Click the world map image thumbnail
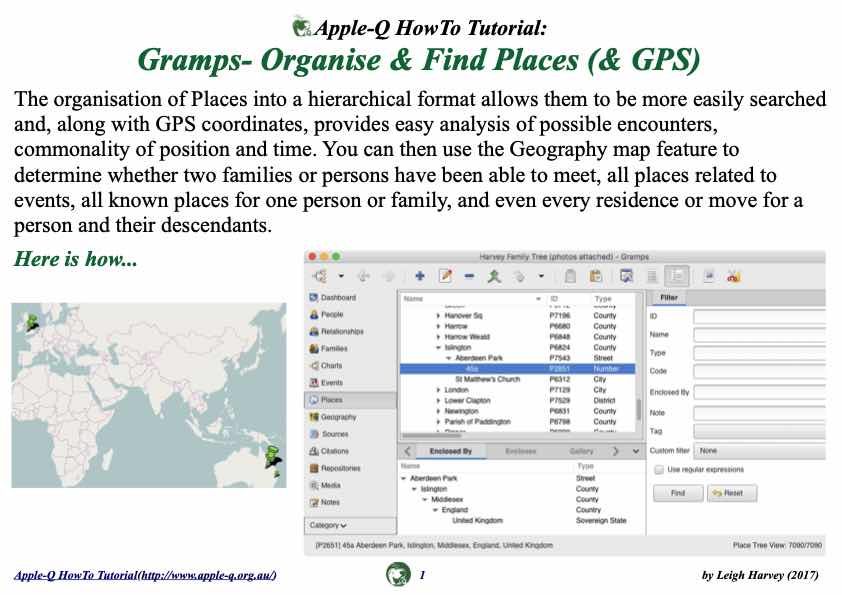Viewport: 842px width, 595px height. point(149,395)
